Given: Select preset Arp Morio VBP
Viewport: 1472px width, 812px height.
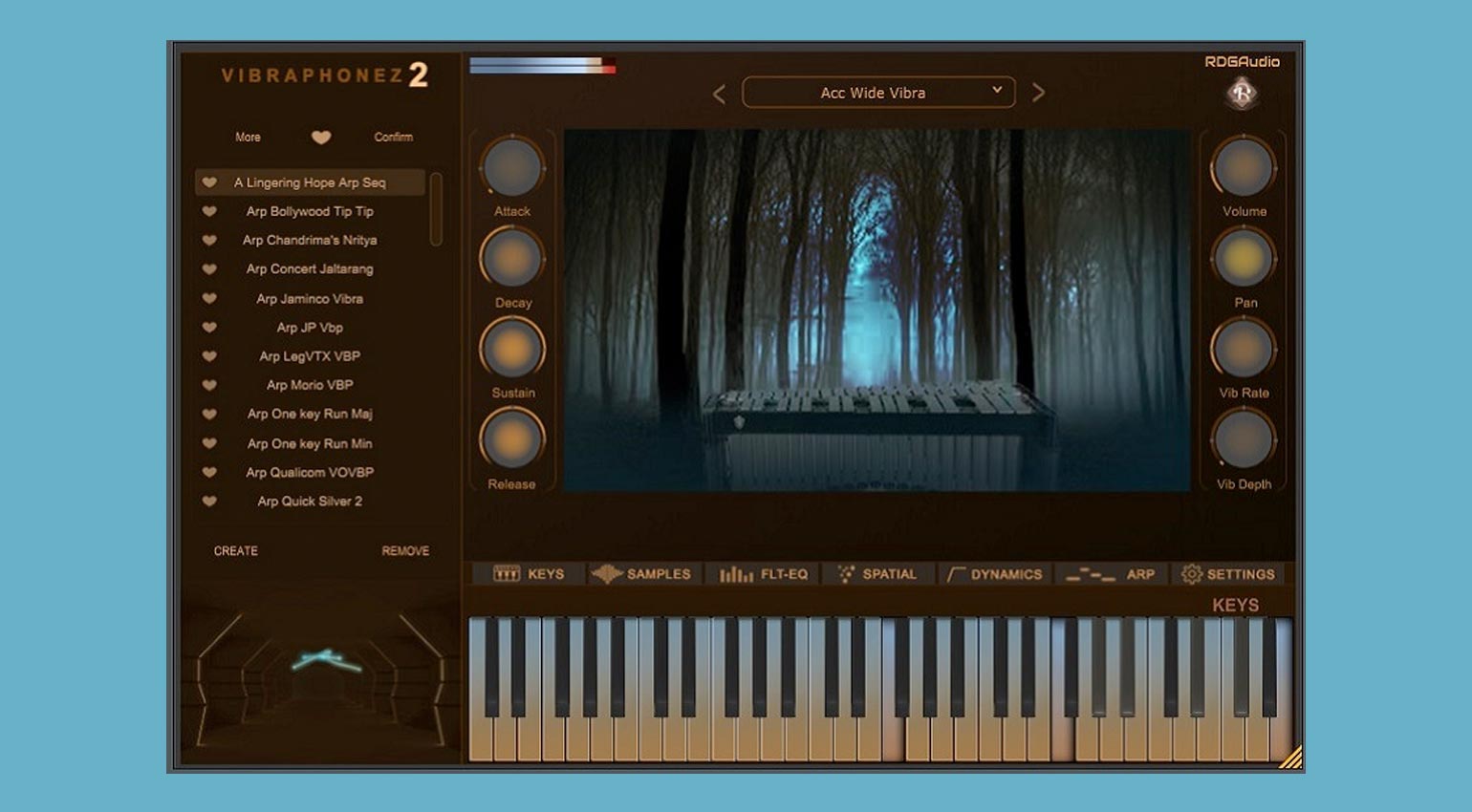Looking at the screenshot, I should pos(310,385).
